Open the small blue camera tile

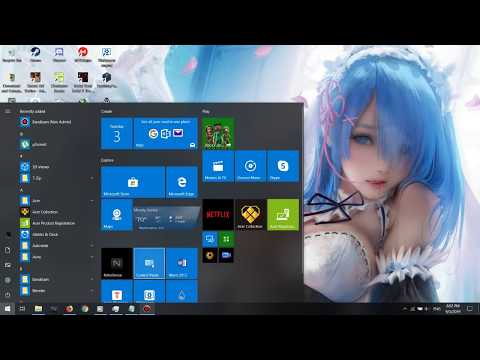coord(226,255)
